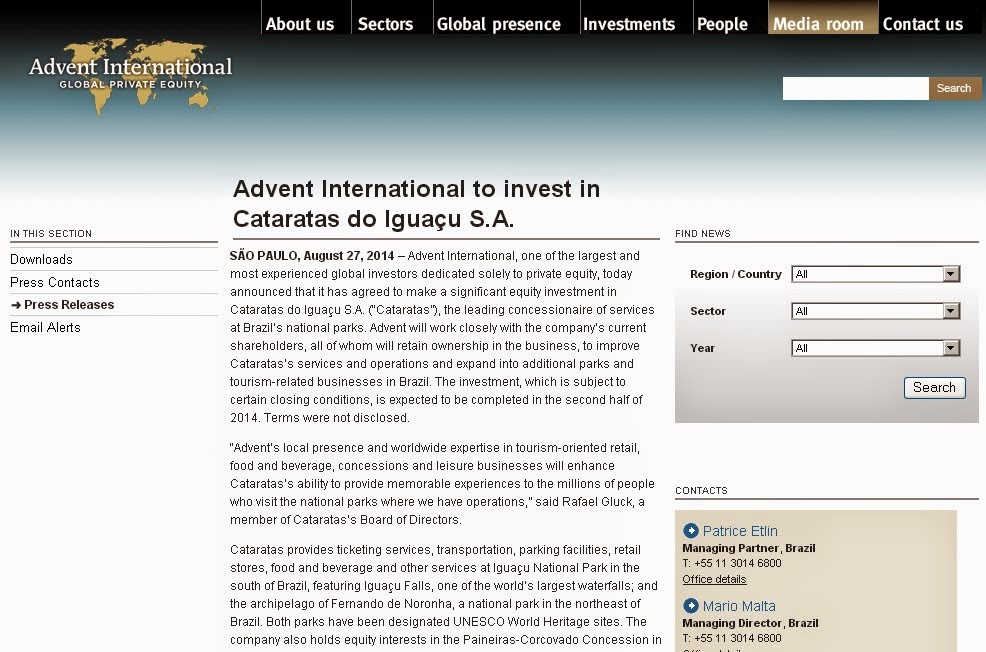Click the arrow icon beside Mario Malta

pos(690,605)
